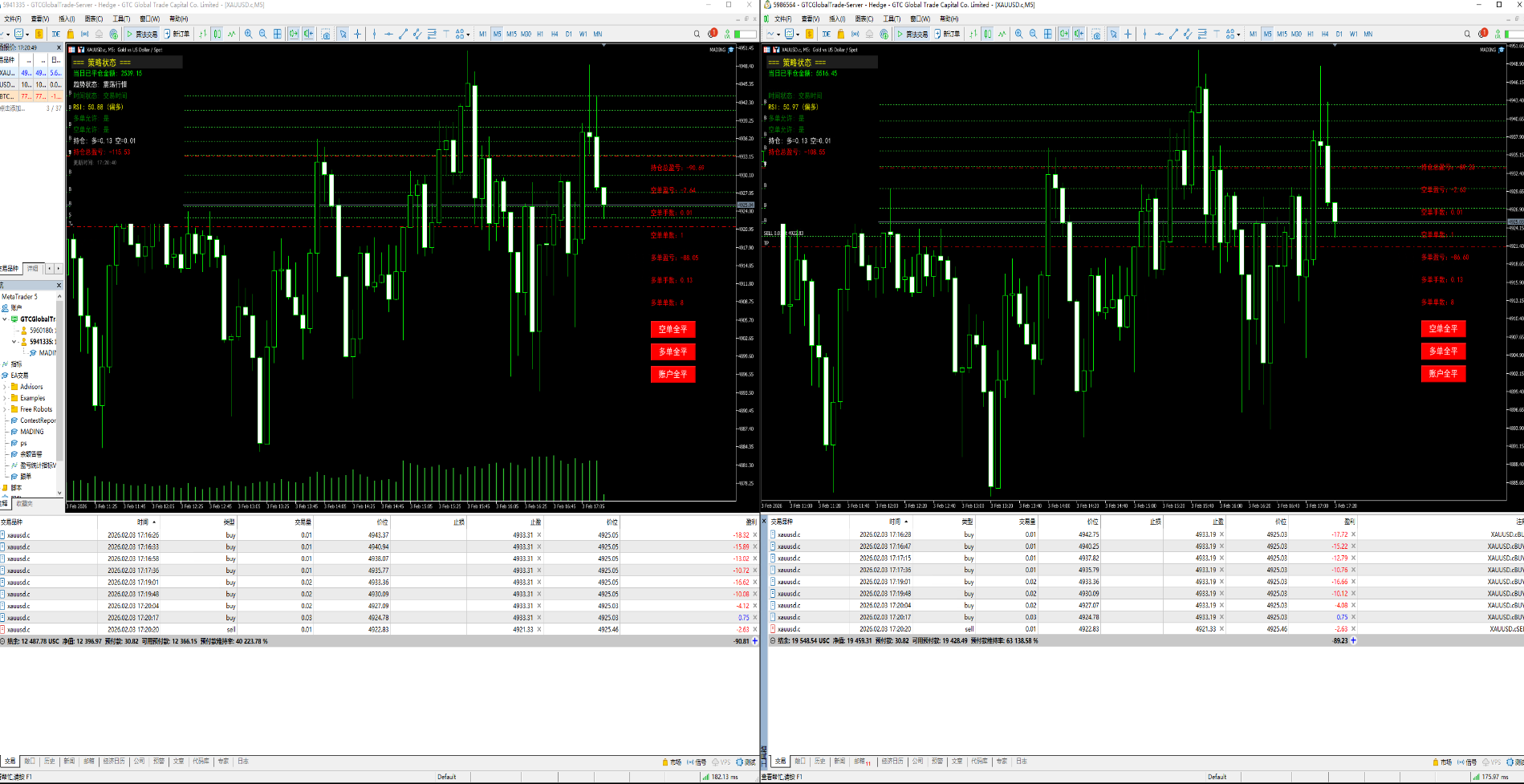Click 账户全平 button on right chart
Viewport: 1524px width, 784px height.
click(1443, 373)
